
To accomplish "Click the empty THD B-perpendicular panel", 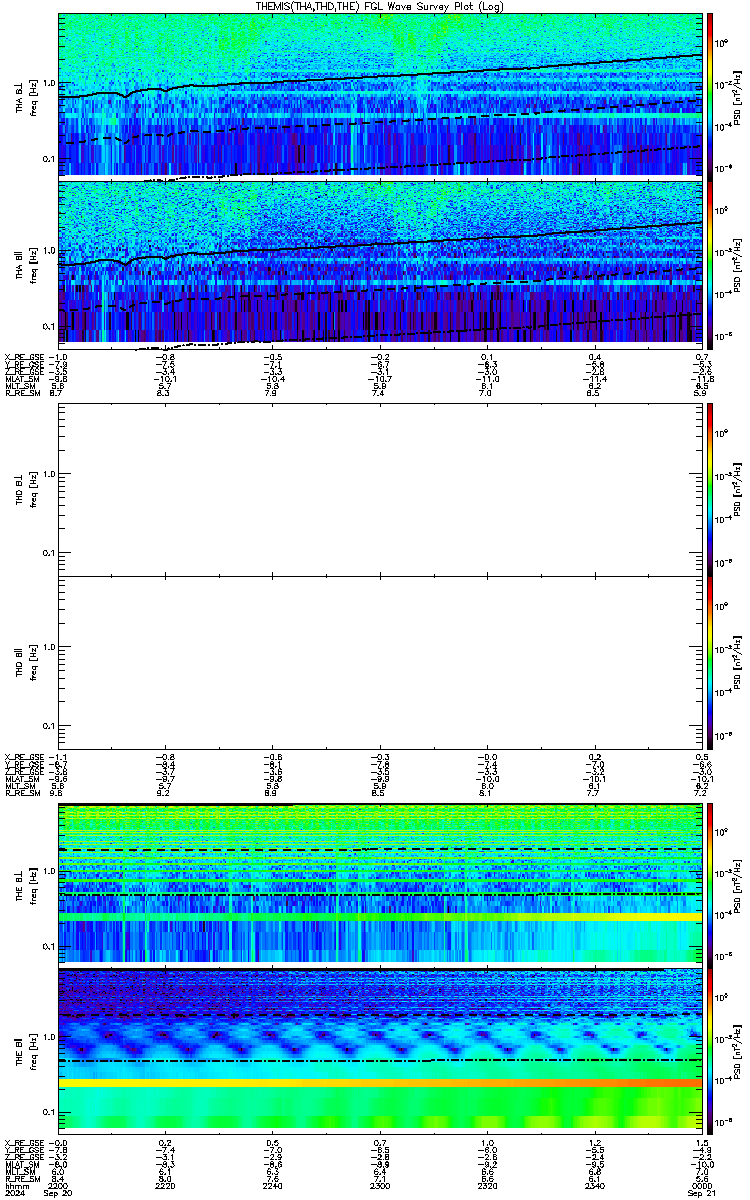I will (380, 488).
